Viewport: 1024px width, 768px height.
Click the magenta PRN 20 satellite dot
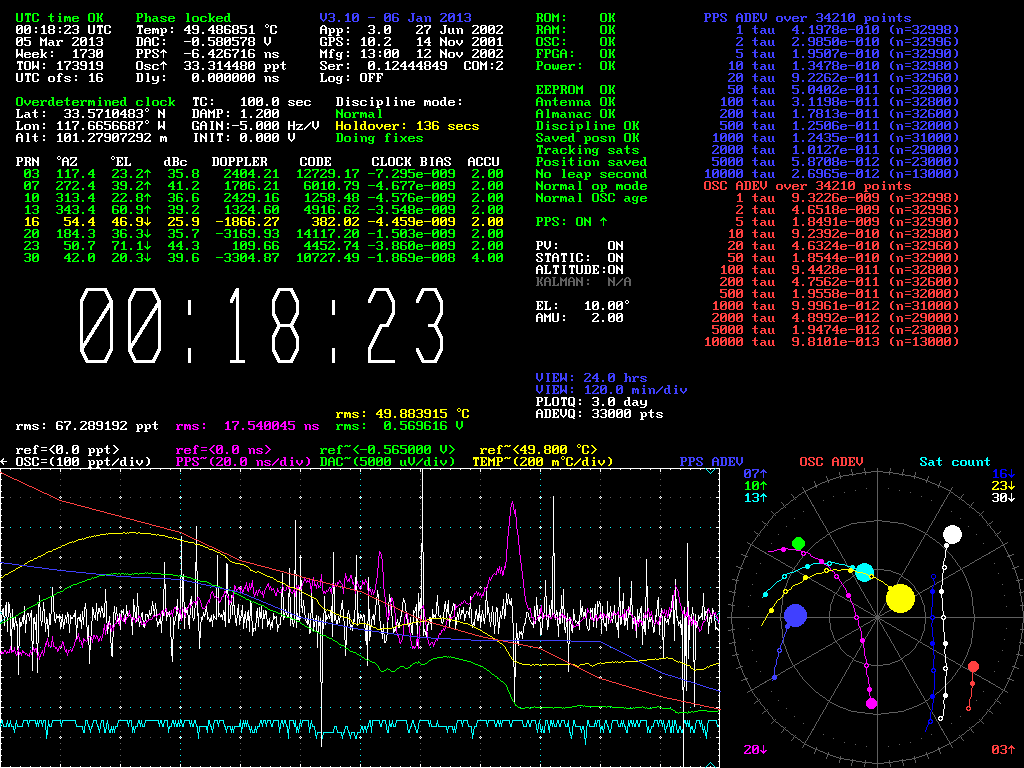(871, 703)
